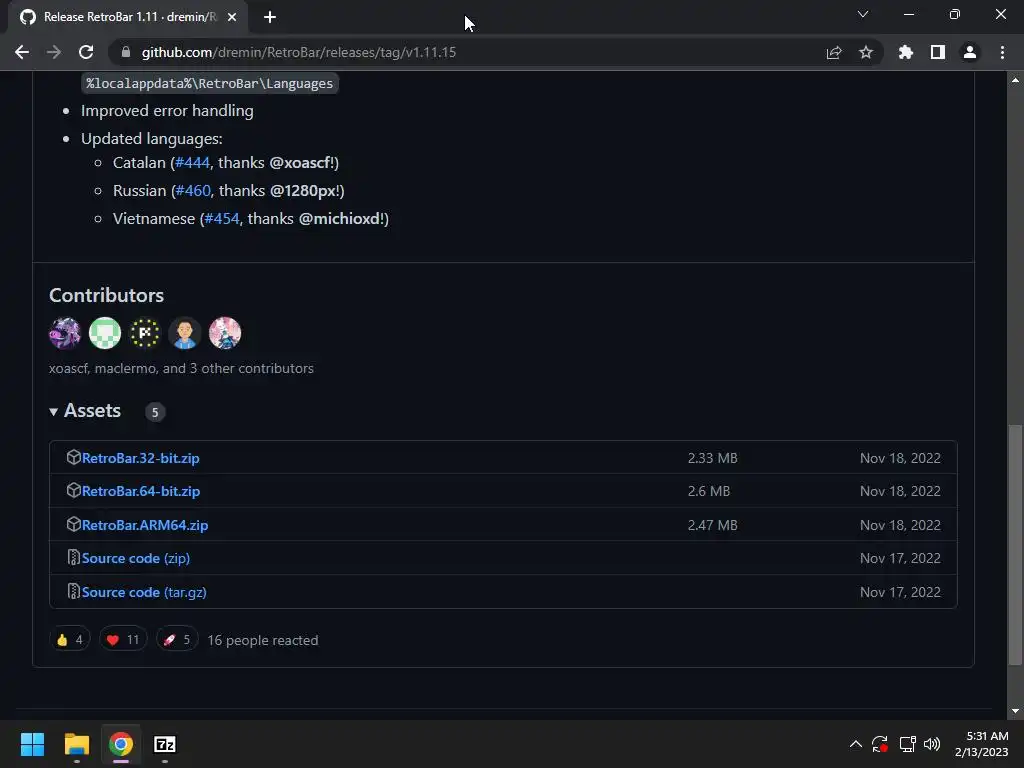Reload the current page
Image resolution: width=1024 pixels, height=768 pixels.
tap(86, 52)
